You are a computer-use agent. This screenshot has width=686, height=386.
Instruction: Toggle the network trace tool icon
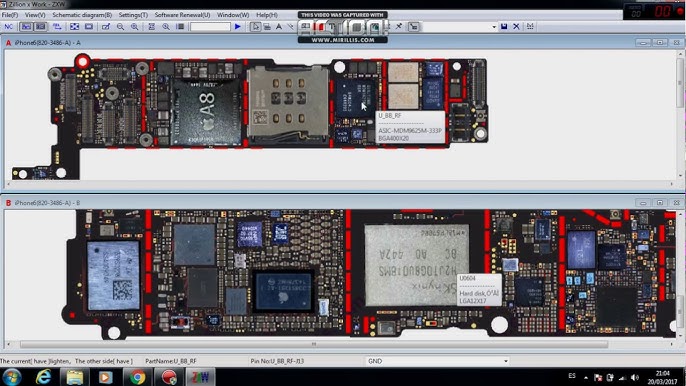tap(413, 27)
